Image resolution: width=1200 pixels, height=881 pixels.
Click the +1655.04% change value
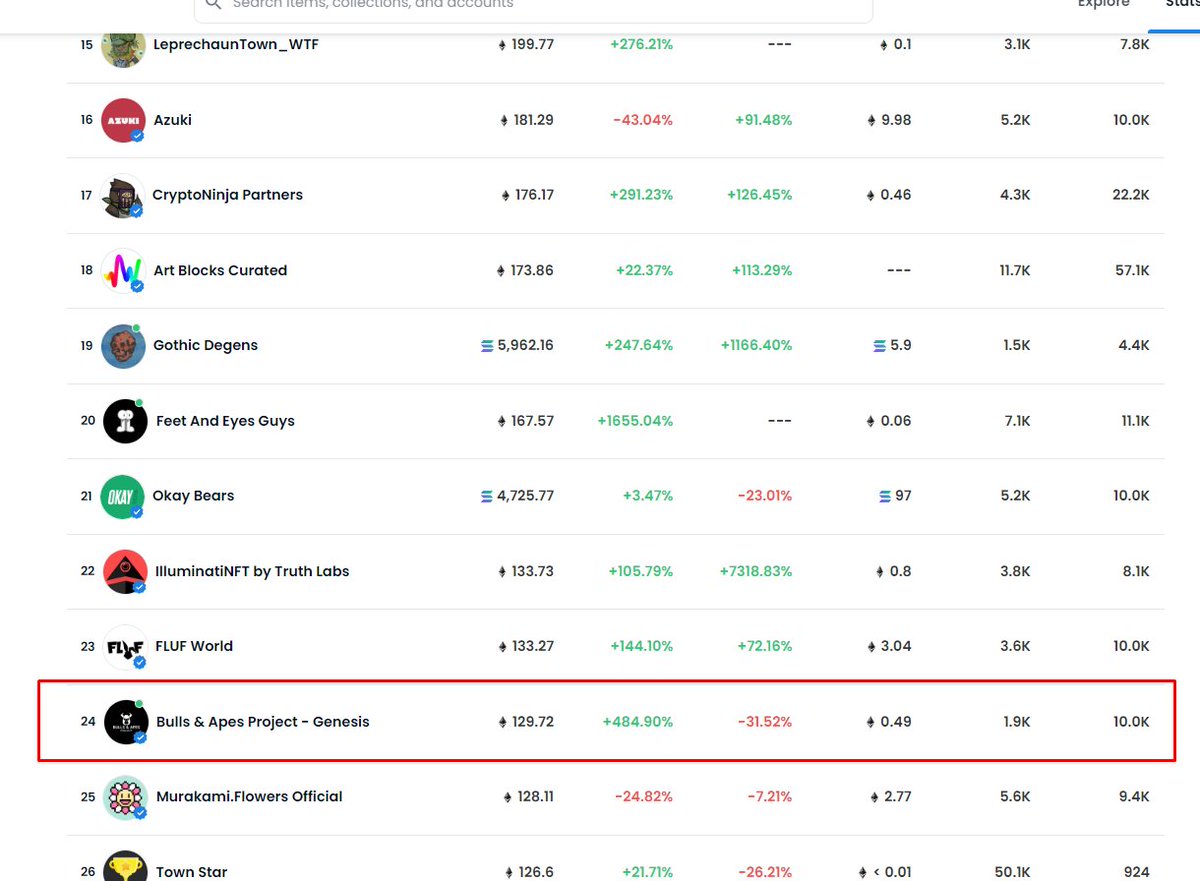[635, 421]
